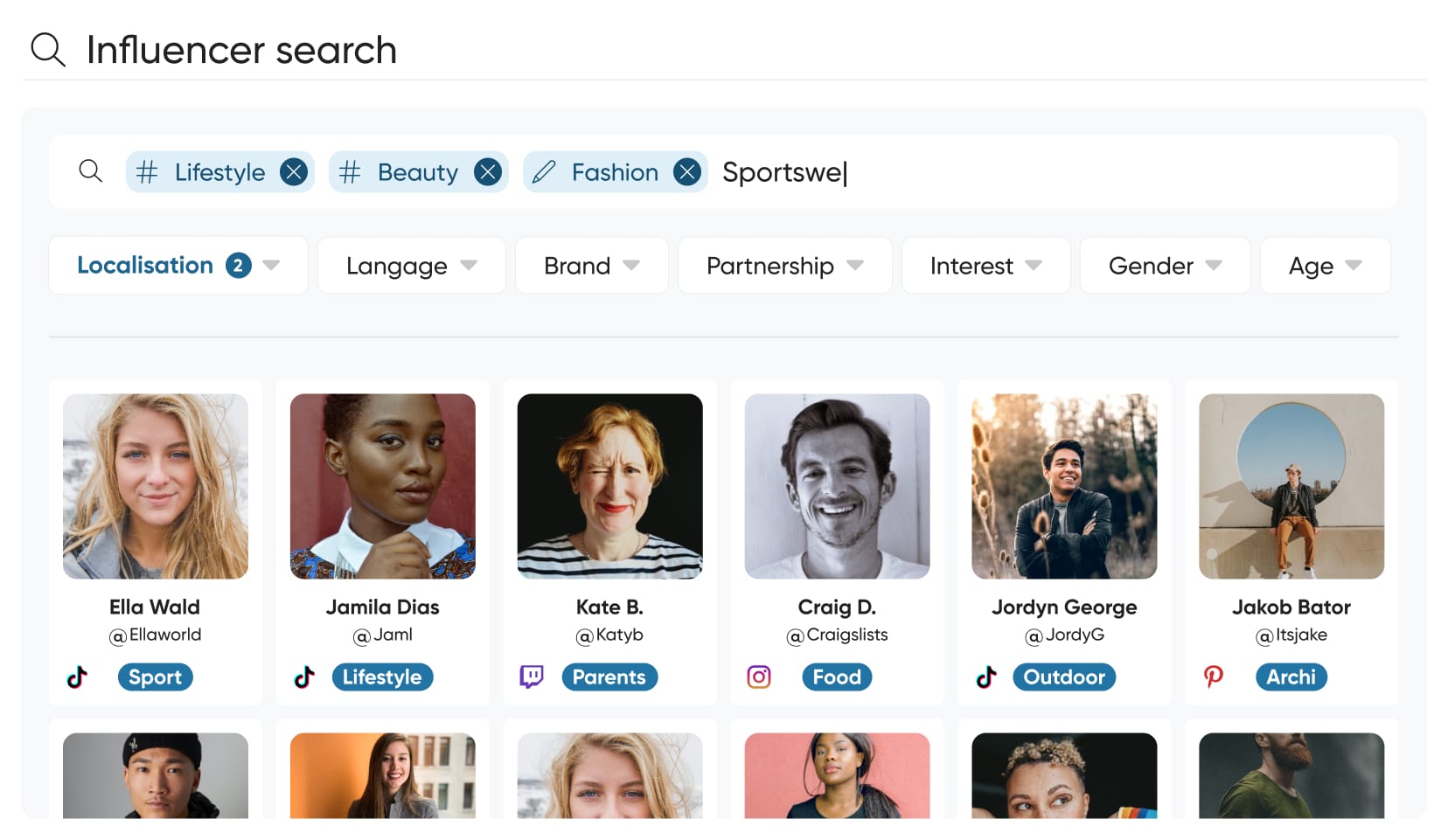
Task: Open the Age dropdown
Action: tap(1325, 266)
